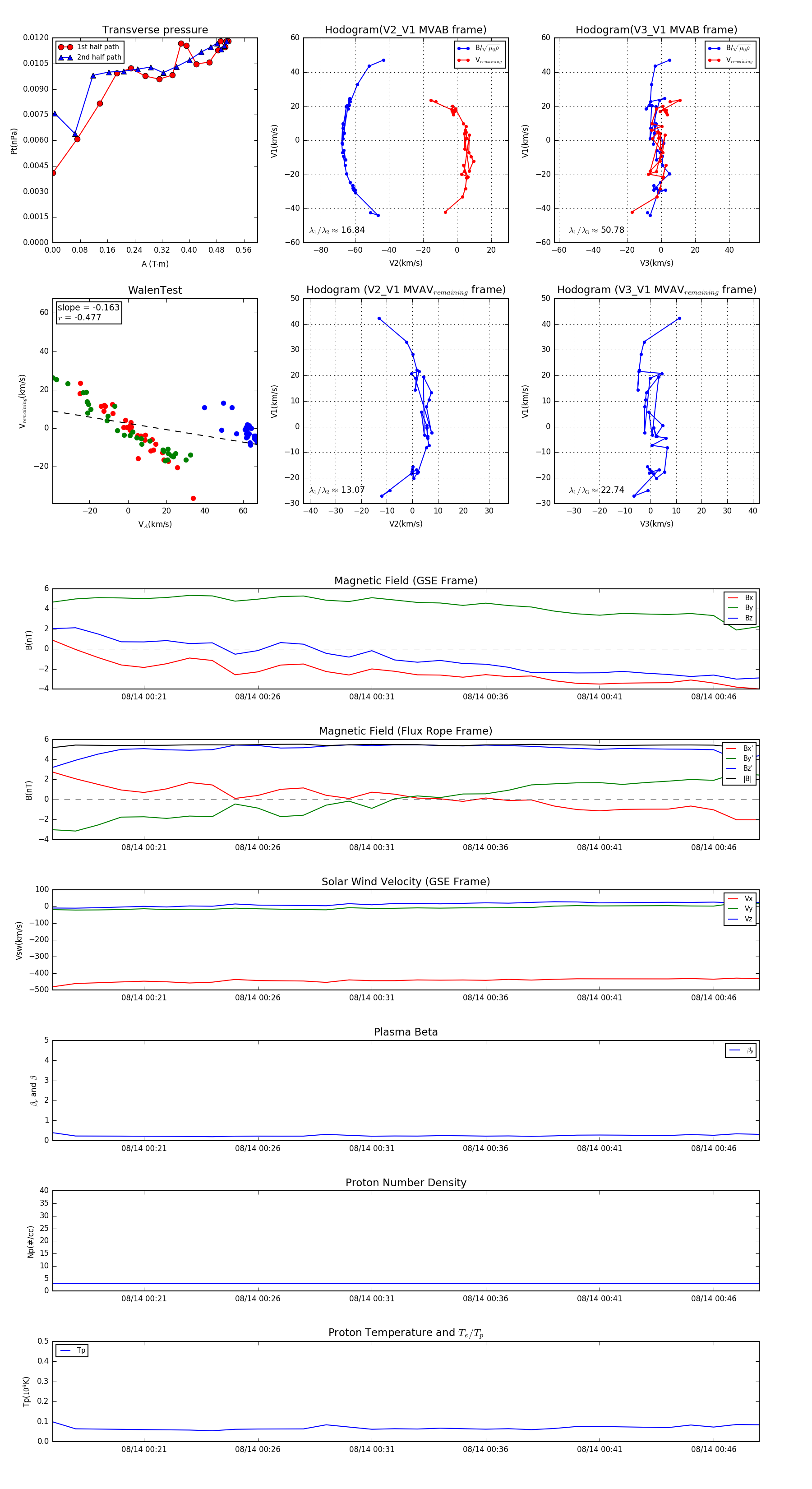Click the red Vx line in solar wind plot
The height and width of the screenshot is (1489, 812).
(406, 980)
